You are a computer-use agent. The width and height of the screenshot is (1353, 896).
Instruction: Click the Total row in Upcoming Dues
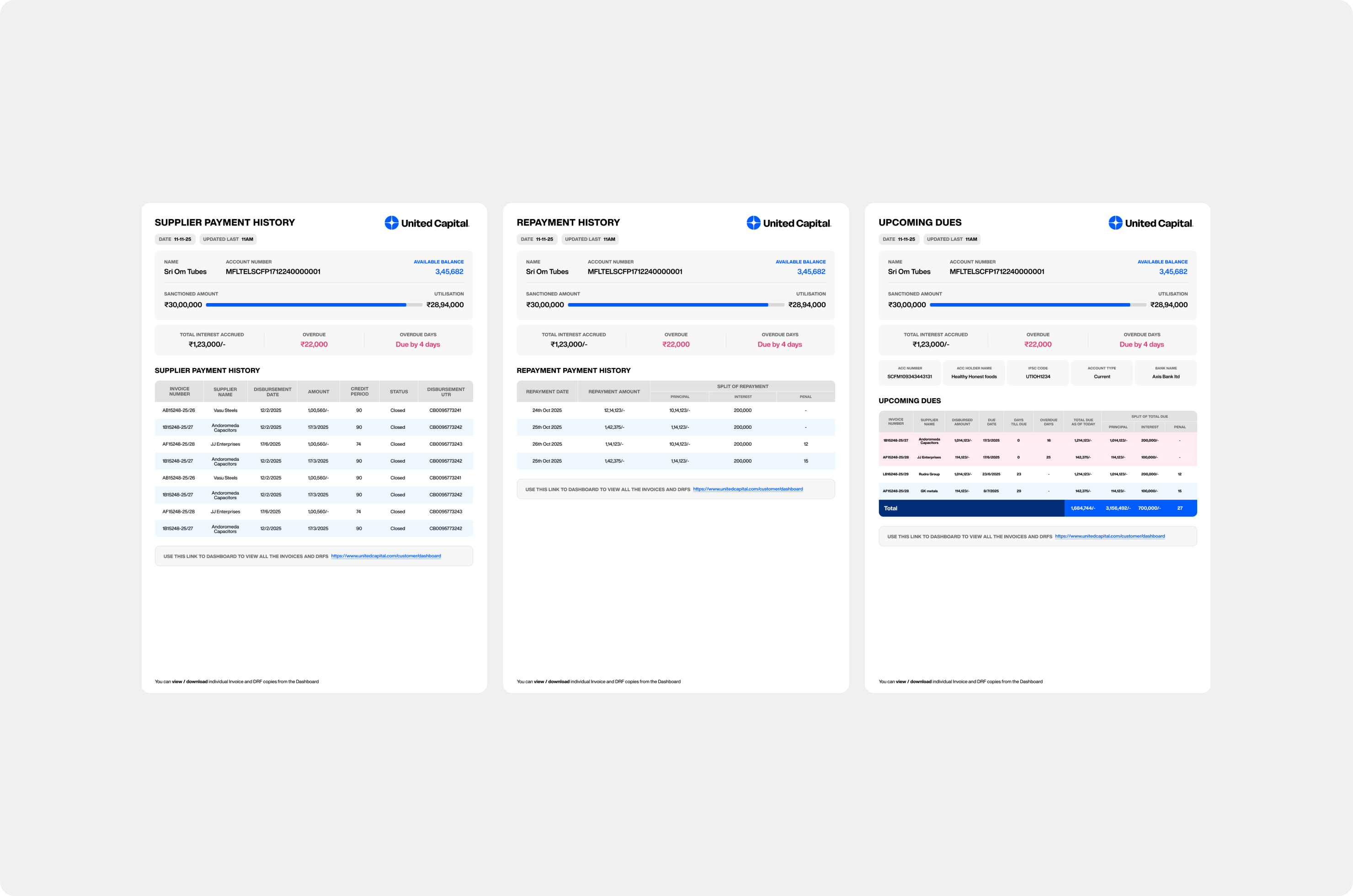(1038, 508)
